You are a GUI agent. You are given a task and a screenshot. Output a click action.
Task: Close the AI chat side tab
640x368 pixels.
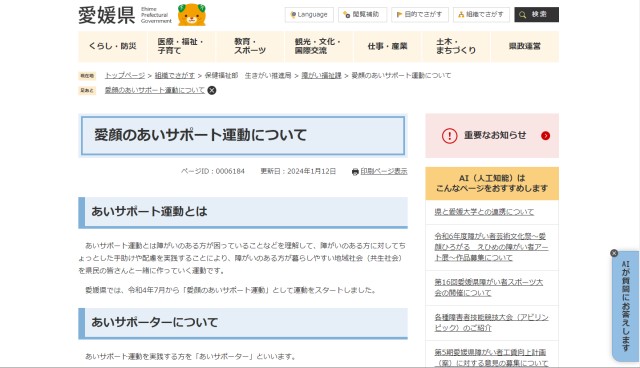(614, 253)
